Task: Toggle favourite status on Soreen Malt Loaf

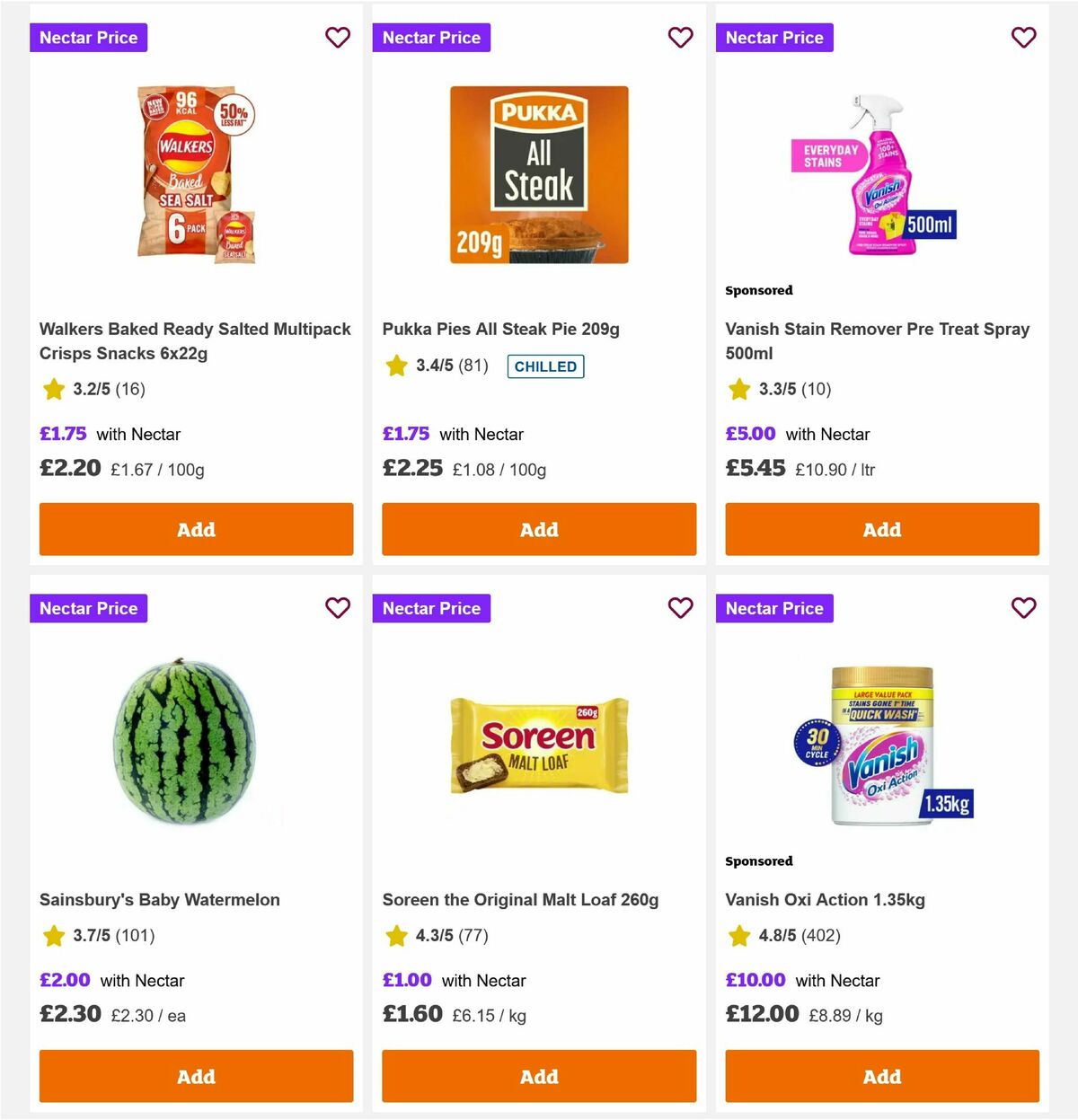Action: 681,608
